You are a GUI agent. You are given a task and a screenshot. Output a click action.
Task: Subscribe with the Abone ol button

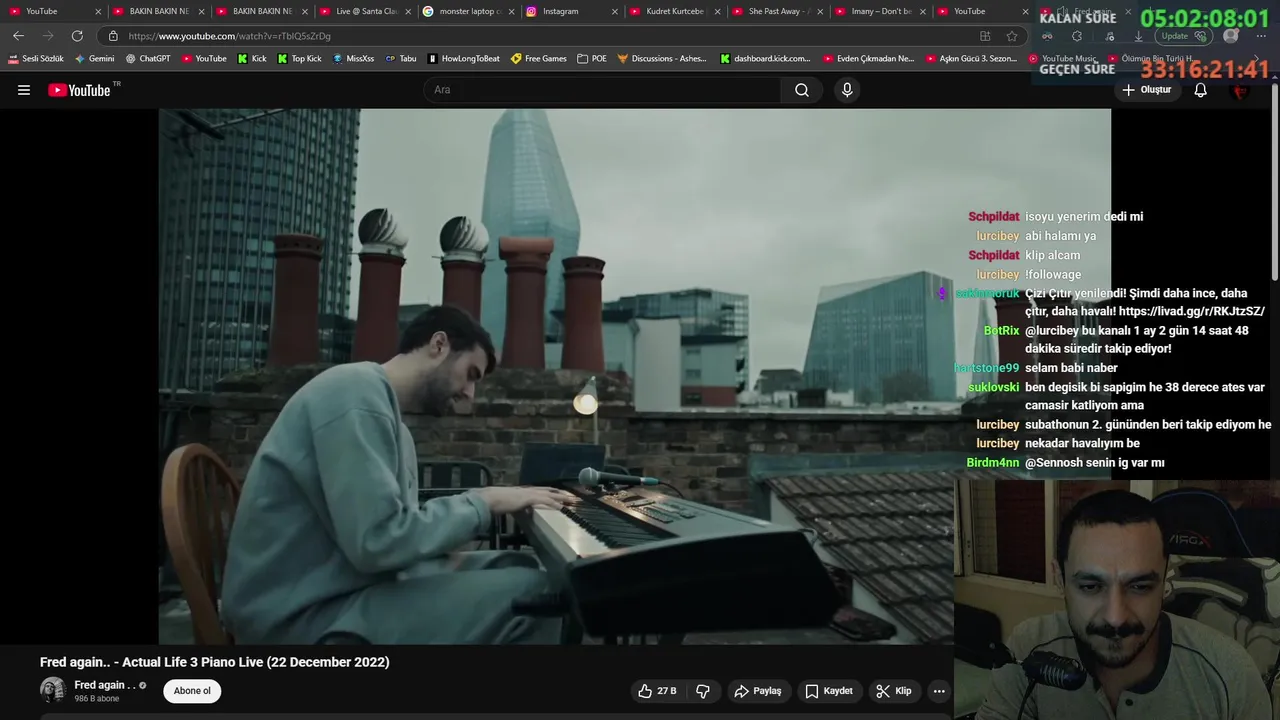coord(192,691)
